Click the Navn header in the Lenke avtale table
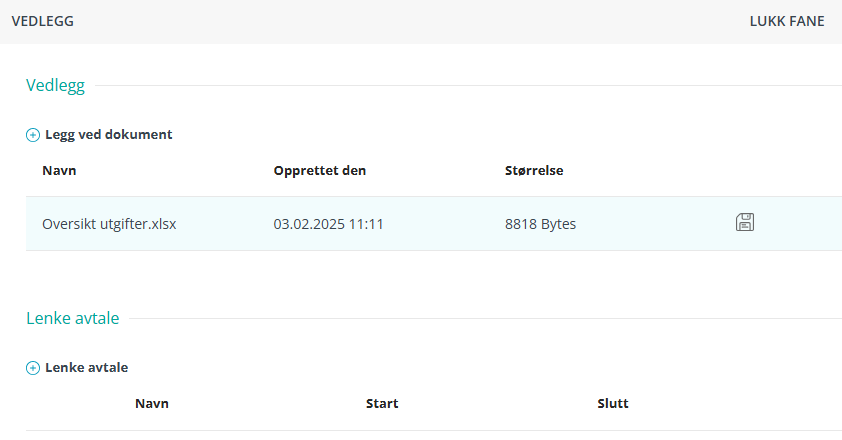This screenshot has width=842, height=440. click(x=152, y=403)
